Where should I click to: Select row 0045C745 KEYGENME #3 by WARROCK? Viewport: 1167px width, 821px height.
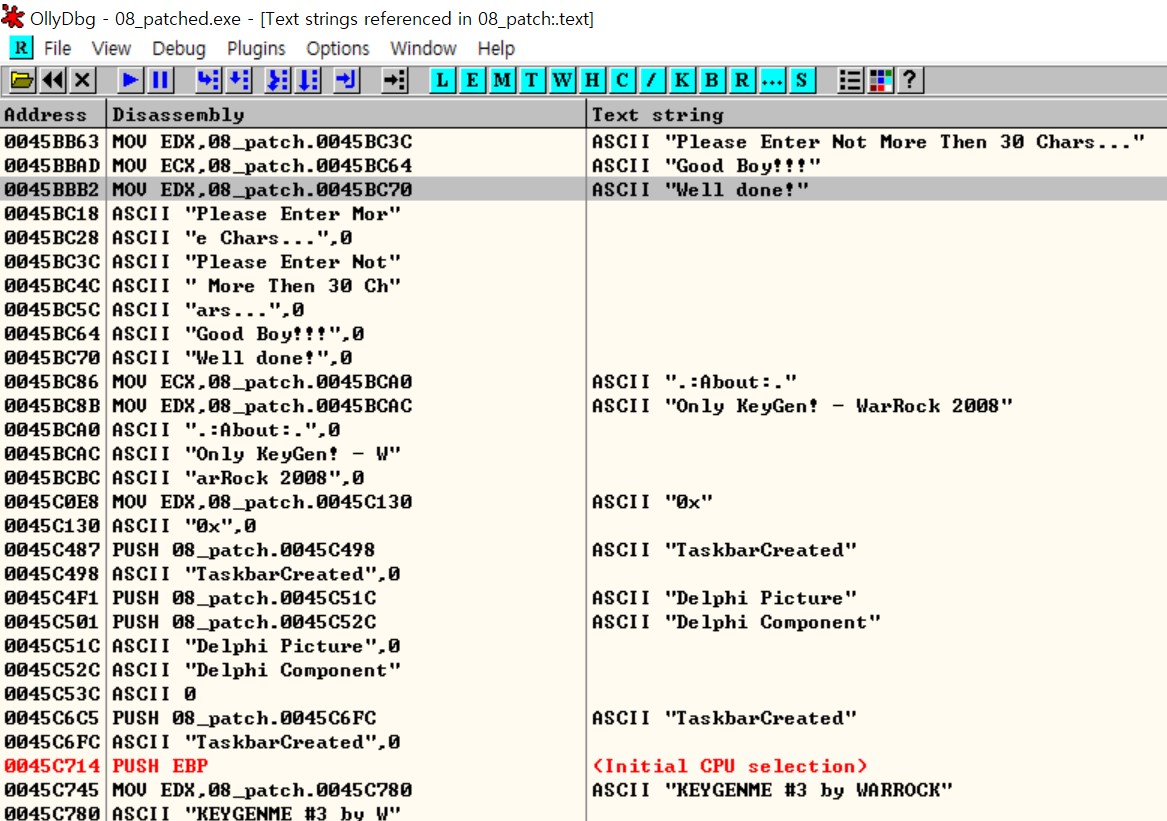[584, 790]
